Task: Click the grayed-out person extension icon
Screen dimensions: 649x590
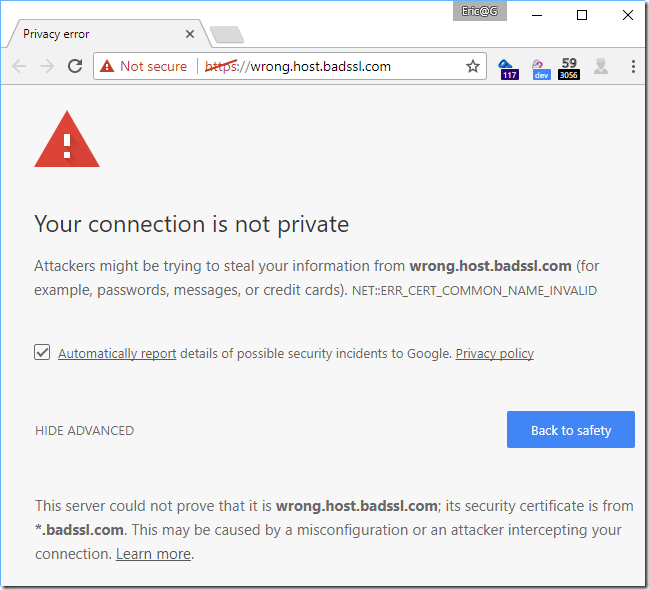Action: (601, 66)
